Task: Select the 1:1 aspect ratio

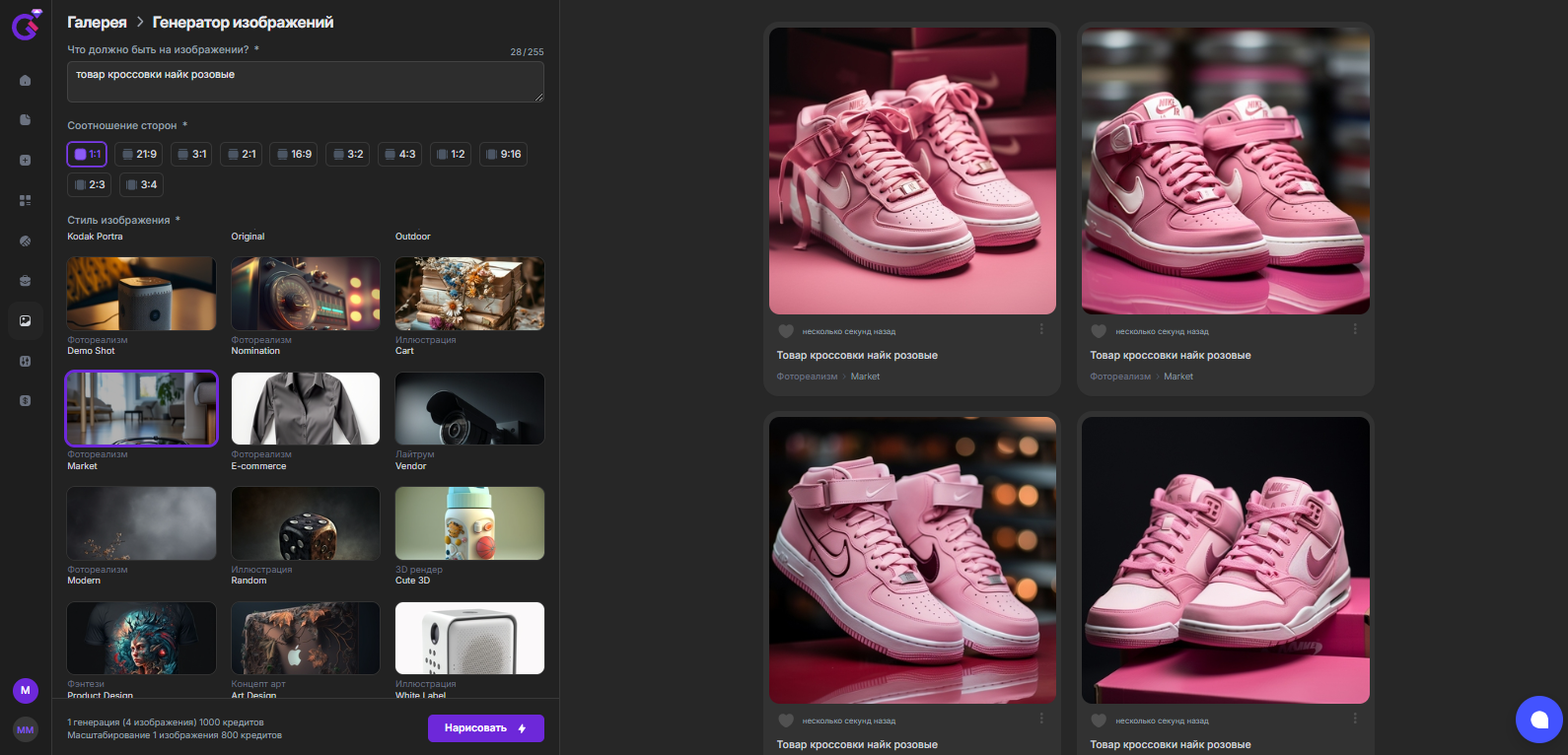Action: pyautogui.click(x=87, y=154)
